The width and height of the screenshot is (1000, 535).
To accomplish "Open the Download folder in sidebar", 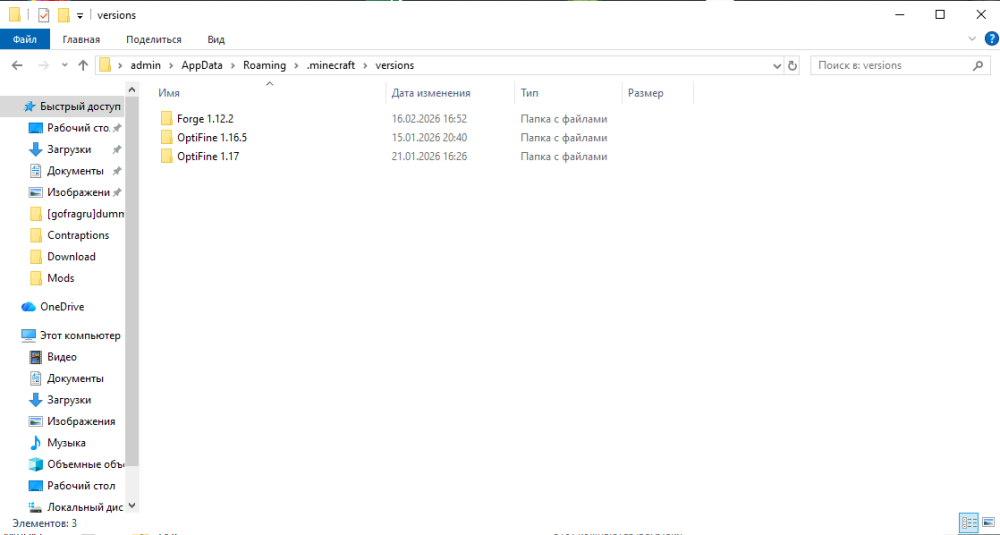I will click(x=69, y=256).
